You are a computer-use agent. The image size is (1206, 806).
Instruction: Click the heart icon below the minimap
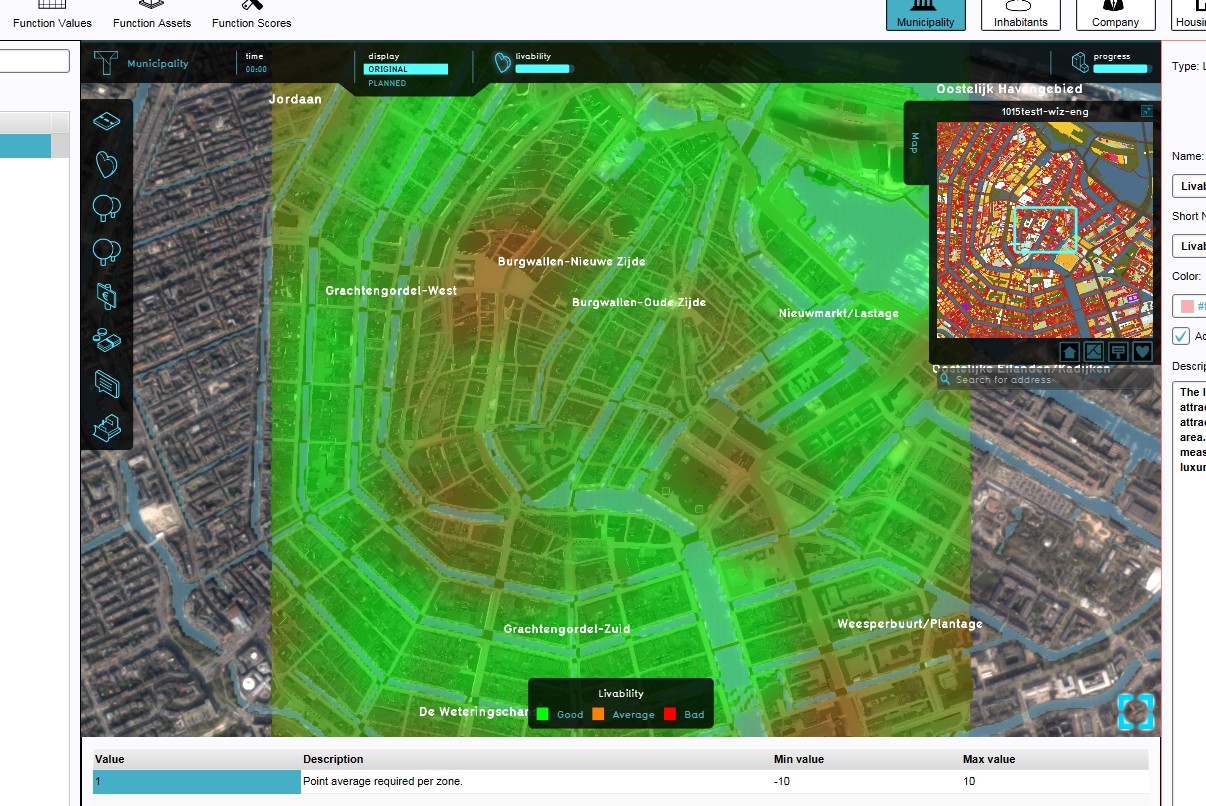1142,352
